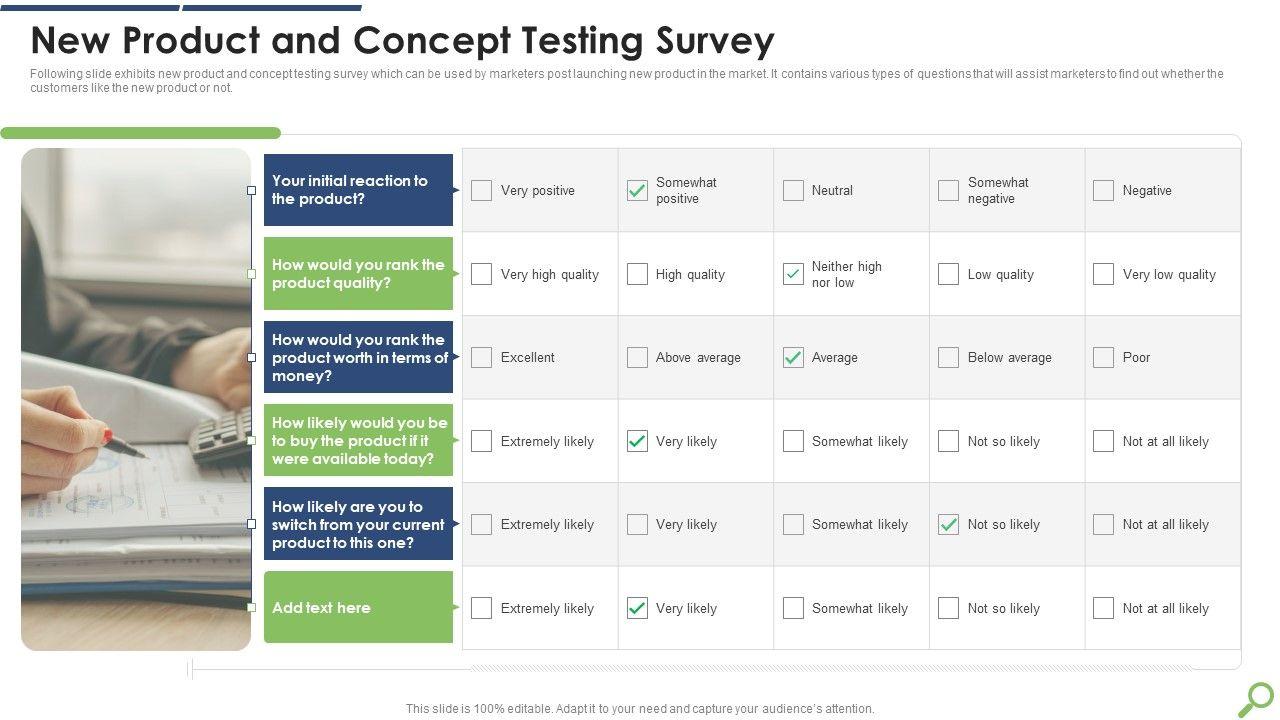
Task: Click the 'switch from your current product' question
Action: [x=358, y=524]
